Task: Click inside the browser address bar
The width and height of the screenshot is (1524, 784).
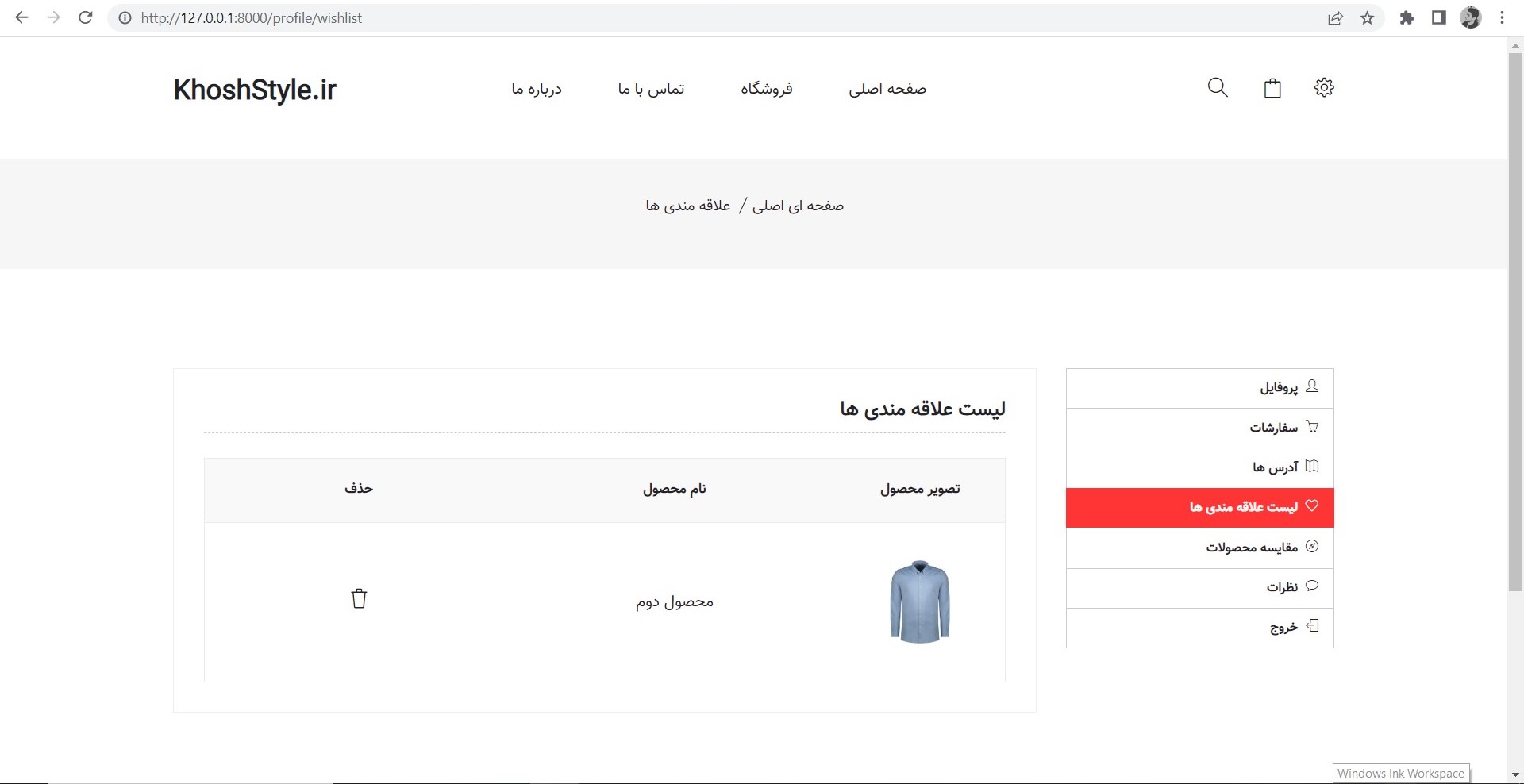Action: tap(317, 17)
